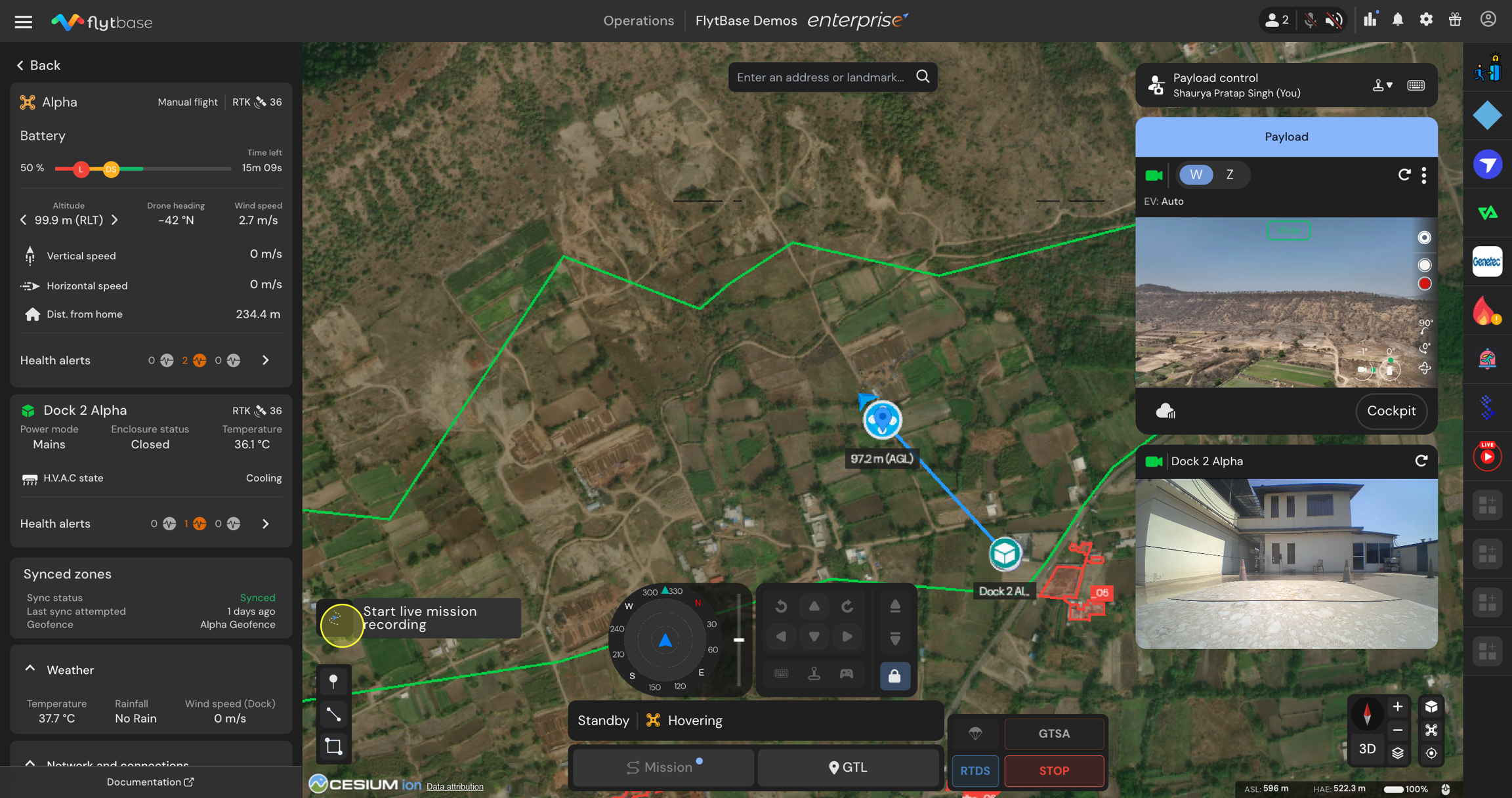
Task: Click the parachute deploy icon
Action: tap(975, 734)
